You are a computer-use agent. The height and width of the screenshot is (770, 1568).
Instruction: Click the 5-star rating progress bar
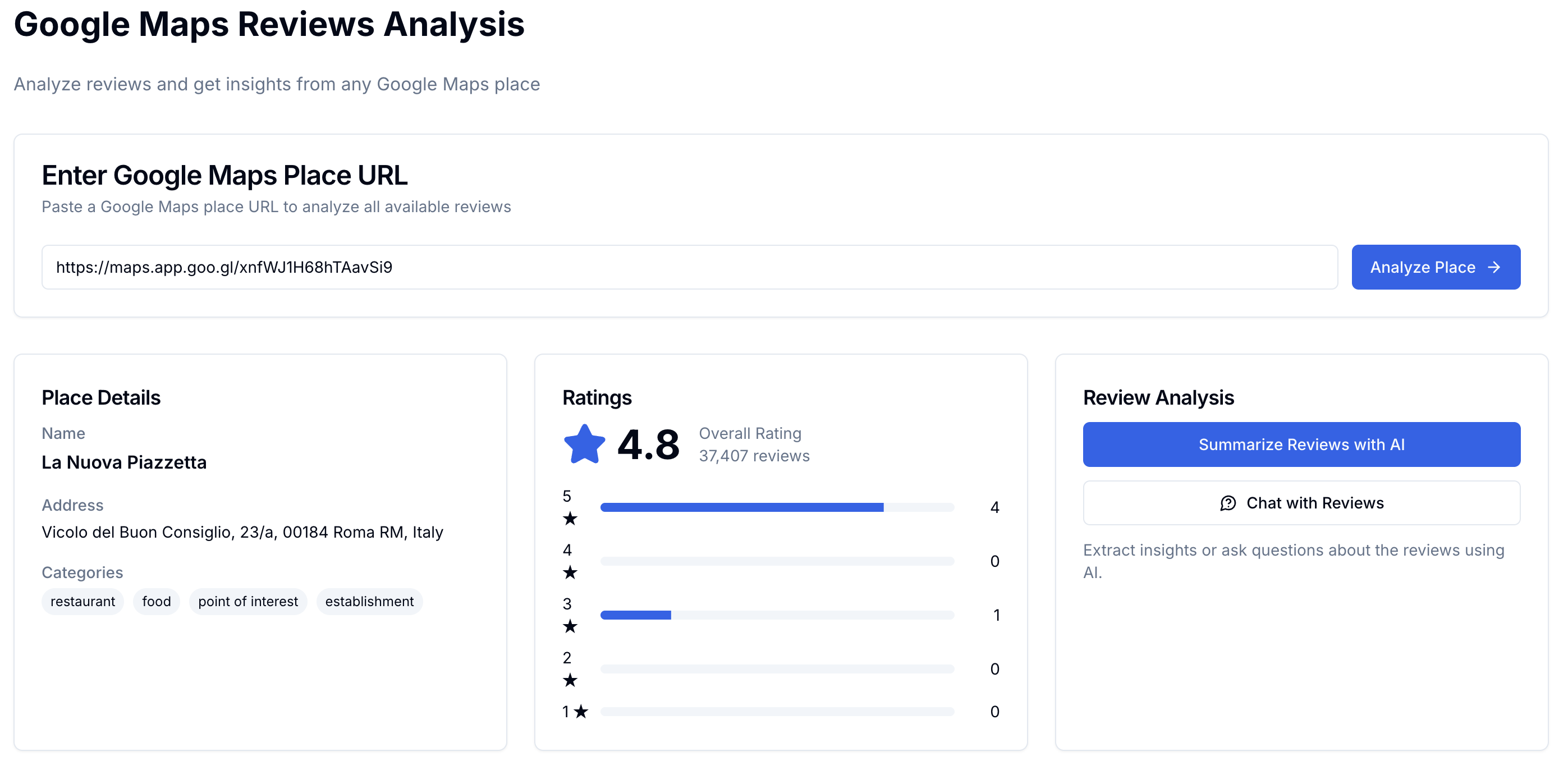777,508
